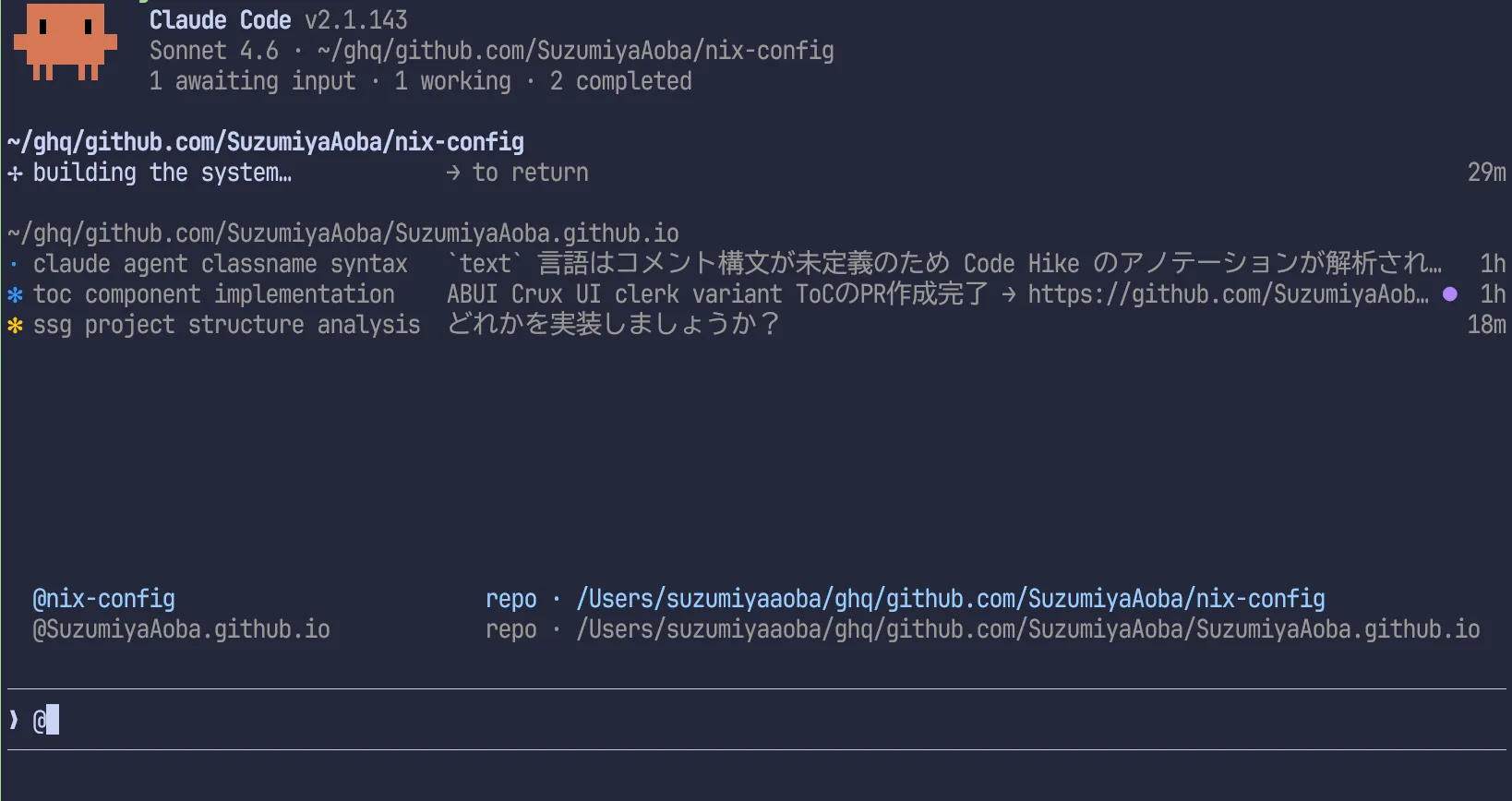The height and width of the screenshot is (801, 1512).
Task: Click the arrow before 'to return'
Action: [453, 173]
